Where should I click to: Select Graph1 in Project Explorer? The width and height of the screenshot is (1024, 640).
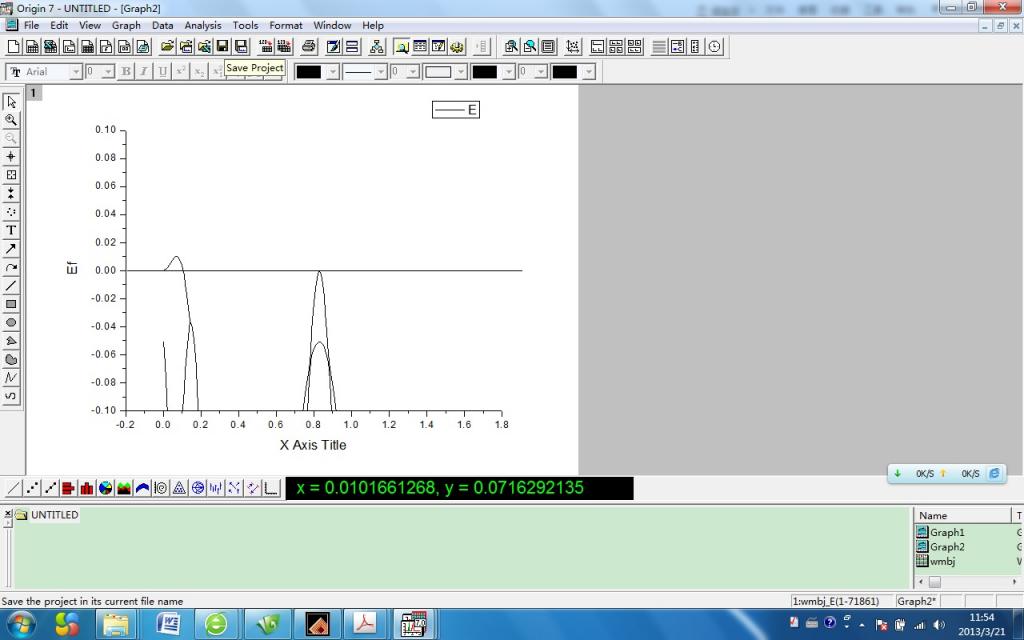(940, 532)
